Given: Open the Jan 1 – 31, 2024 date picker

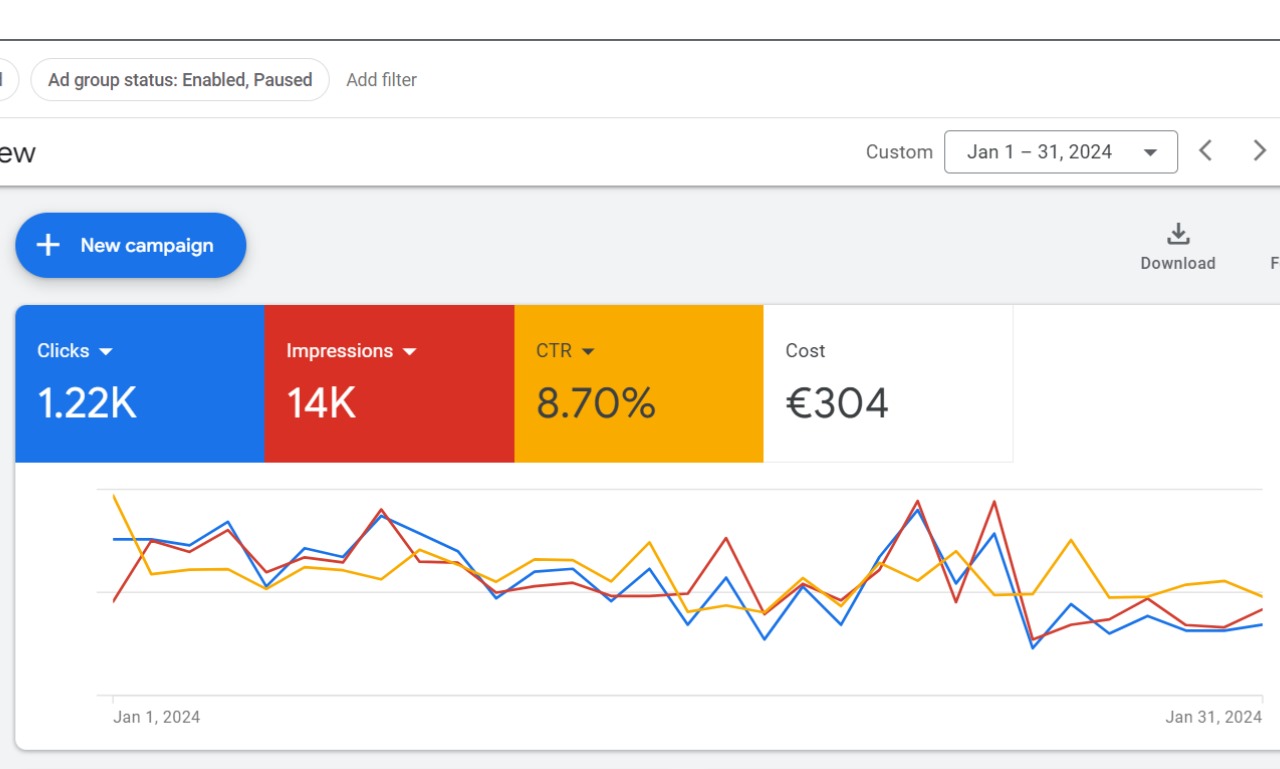Looking at the screenshot, I should click(1060, 151).
